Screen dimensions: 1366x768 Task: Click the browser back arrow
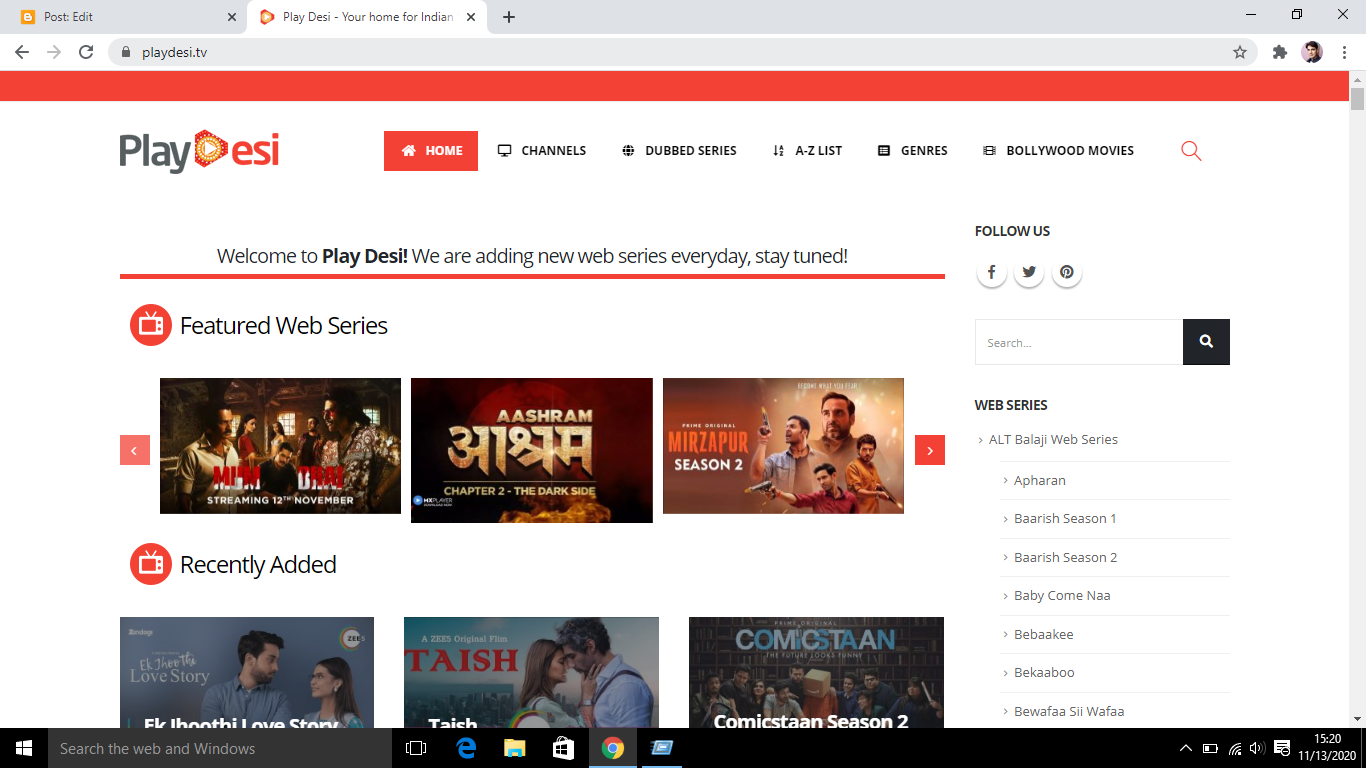(22, 52)
